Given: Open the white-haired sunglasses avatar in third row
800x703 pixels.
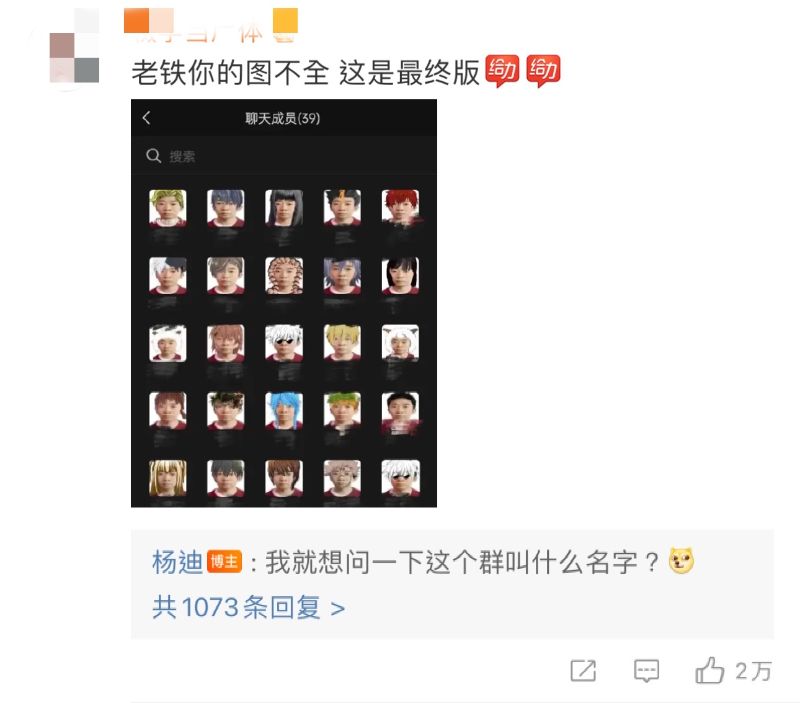Looking at the screenshot, I should coord(284,343).
